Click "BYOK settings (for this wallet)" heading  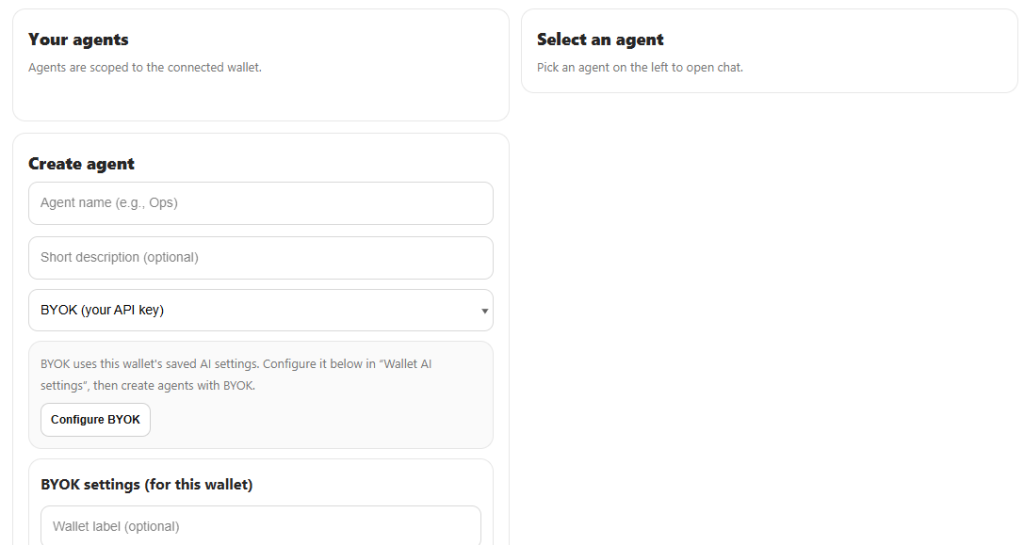coord(147,485)
